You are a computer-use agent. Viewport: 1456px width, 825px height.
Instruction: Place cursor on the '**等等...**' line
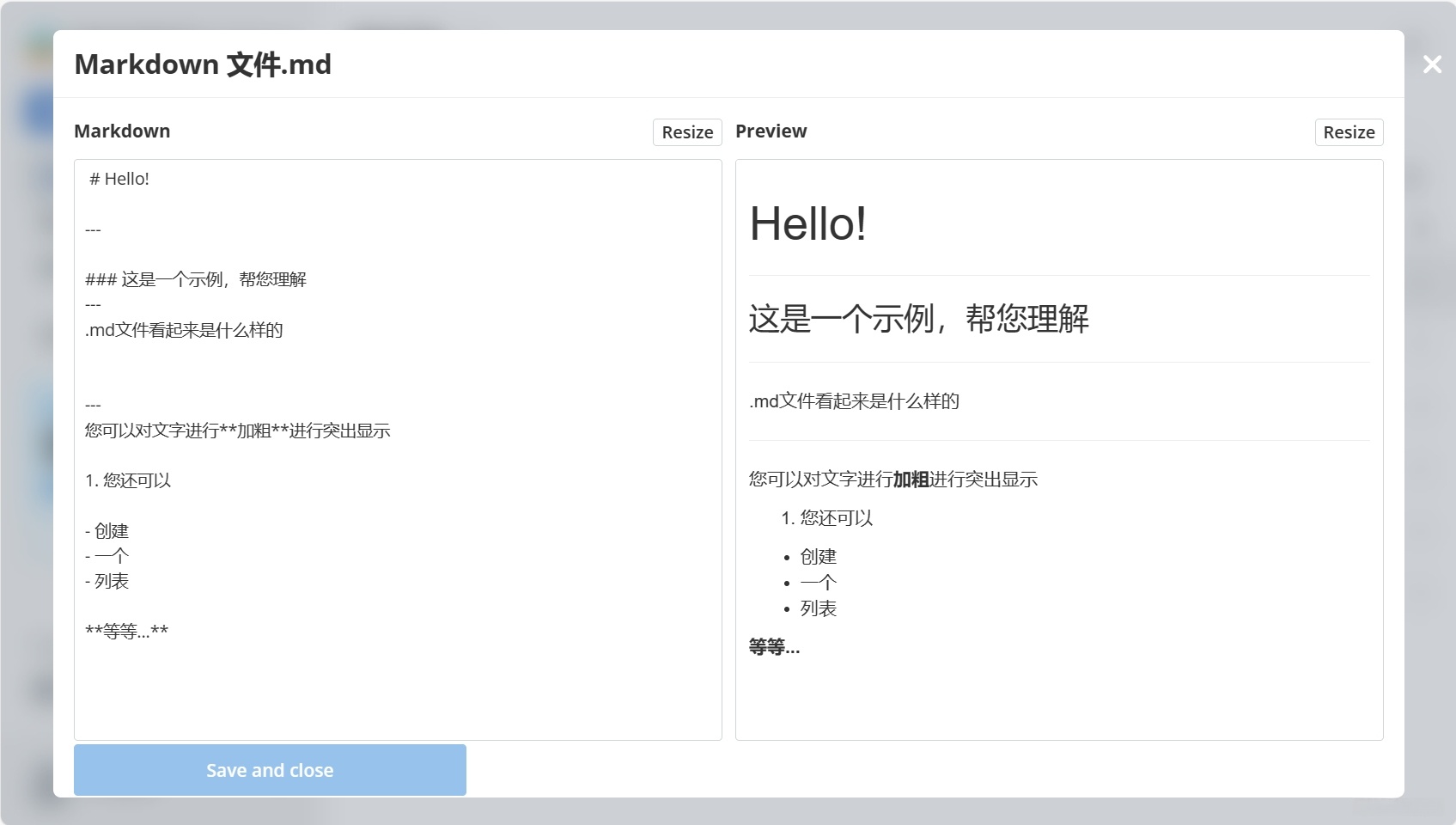click(126, 630)
